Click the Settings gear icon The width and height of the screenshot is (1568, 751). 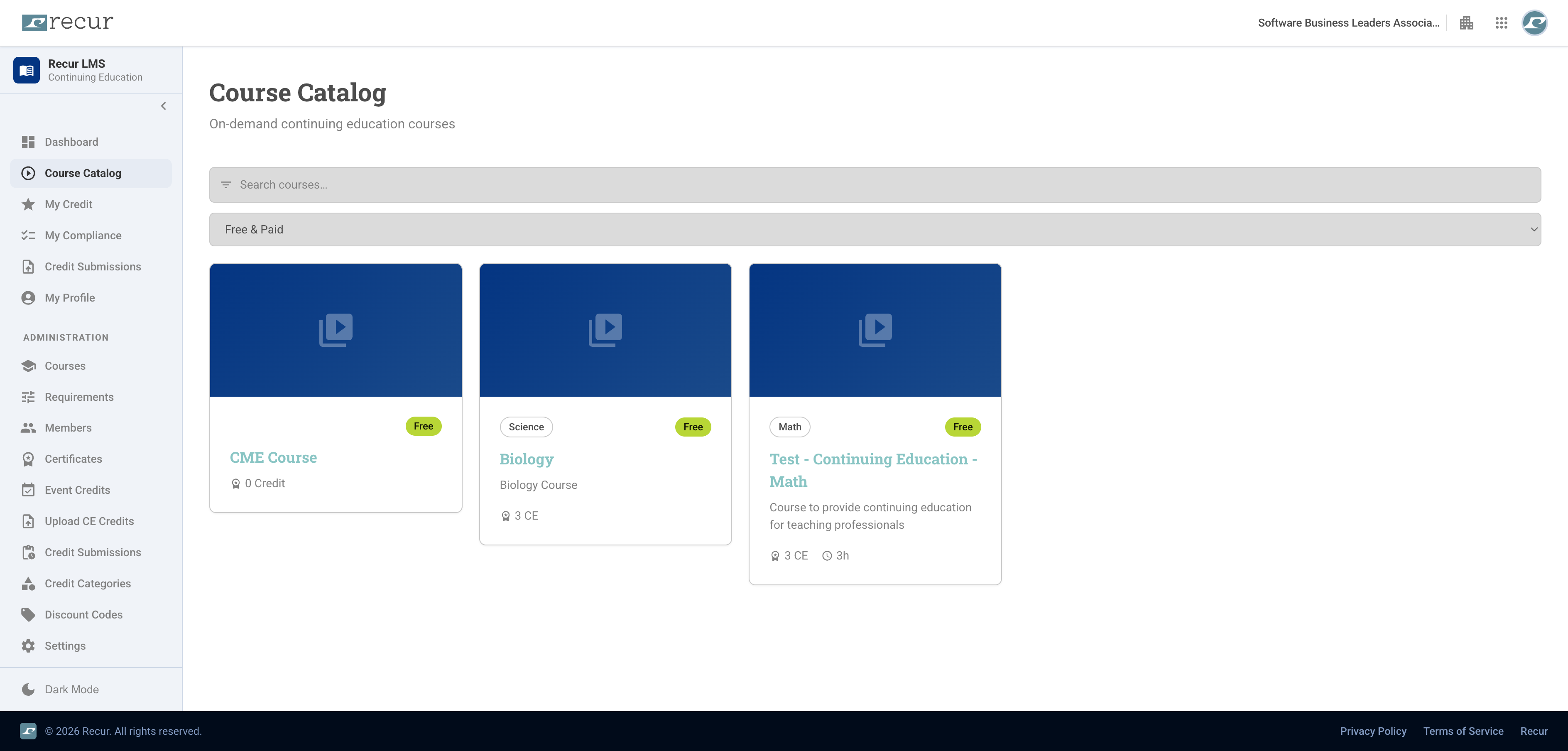pyautogui.click(x=28, y=645)
